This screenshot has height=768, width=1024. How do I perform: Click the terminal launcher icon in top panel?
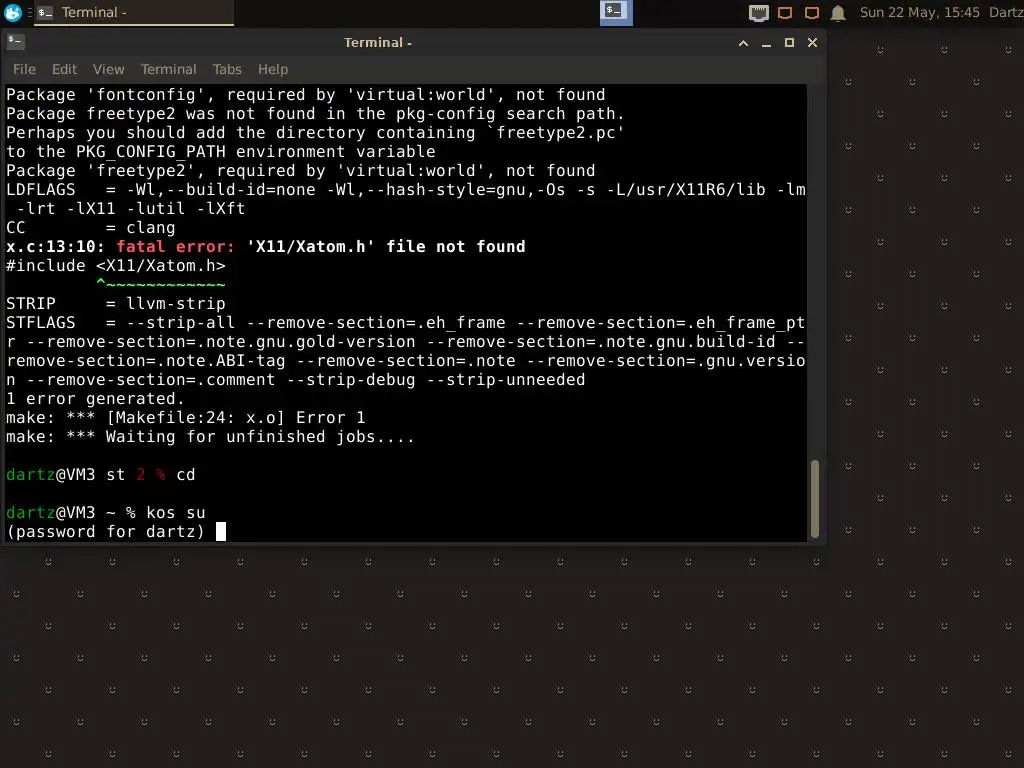tap(616, 12)
